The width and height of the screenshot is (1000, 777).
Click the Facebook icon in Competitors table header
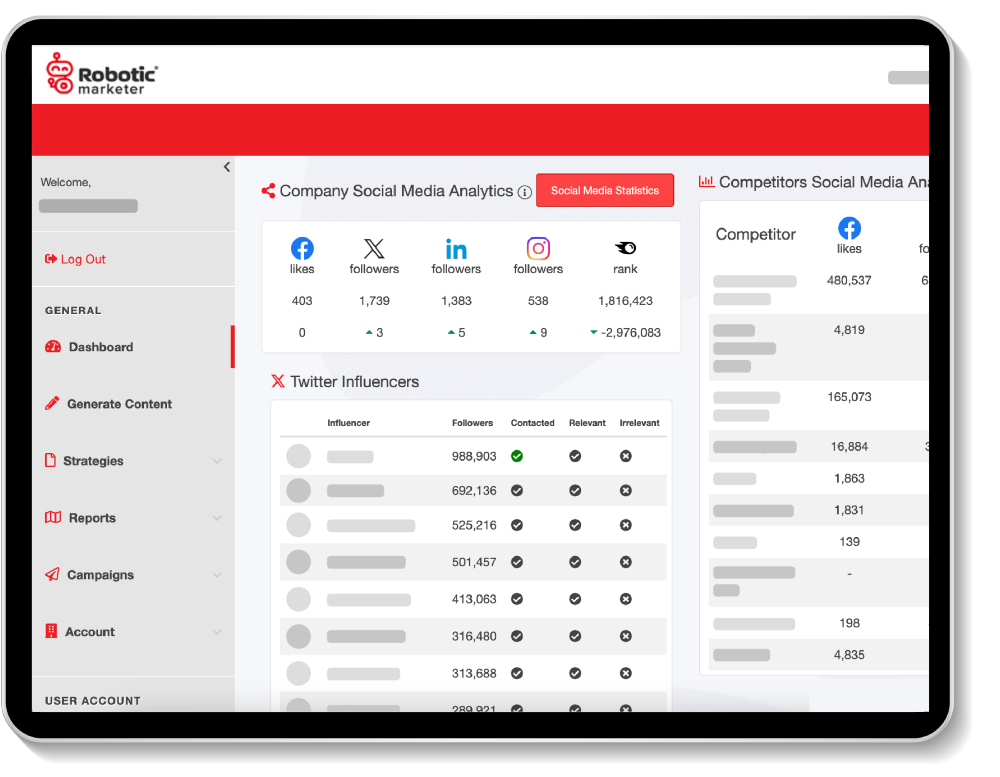pos(849,228)
